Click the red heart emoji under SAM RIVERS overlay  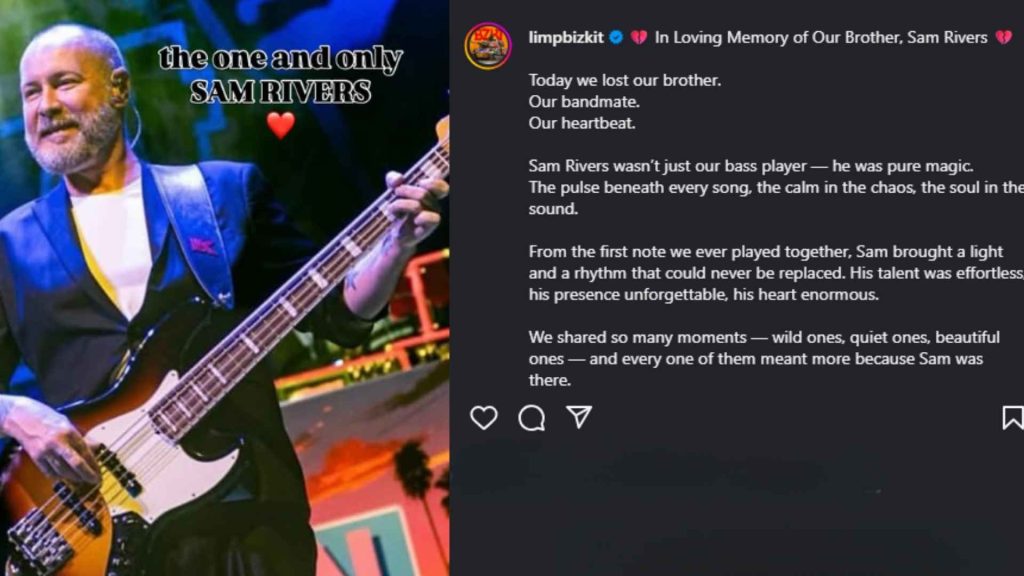(x=281, y=125)
